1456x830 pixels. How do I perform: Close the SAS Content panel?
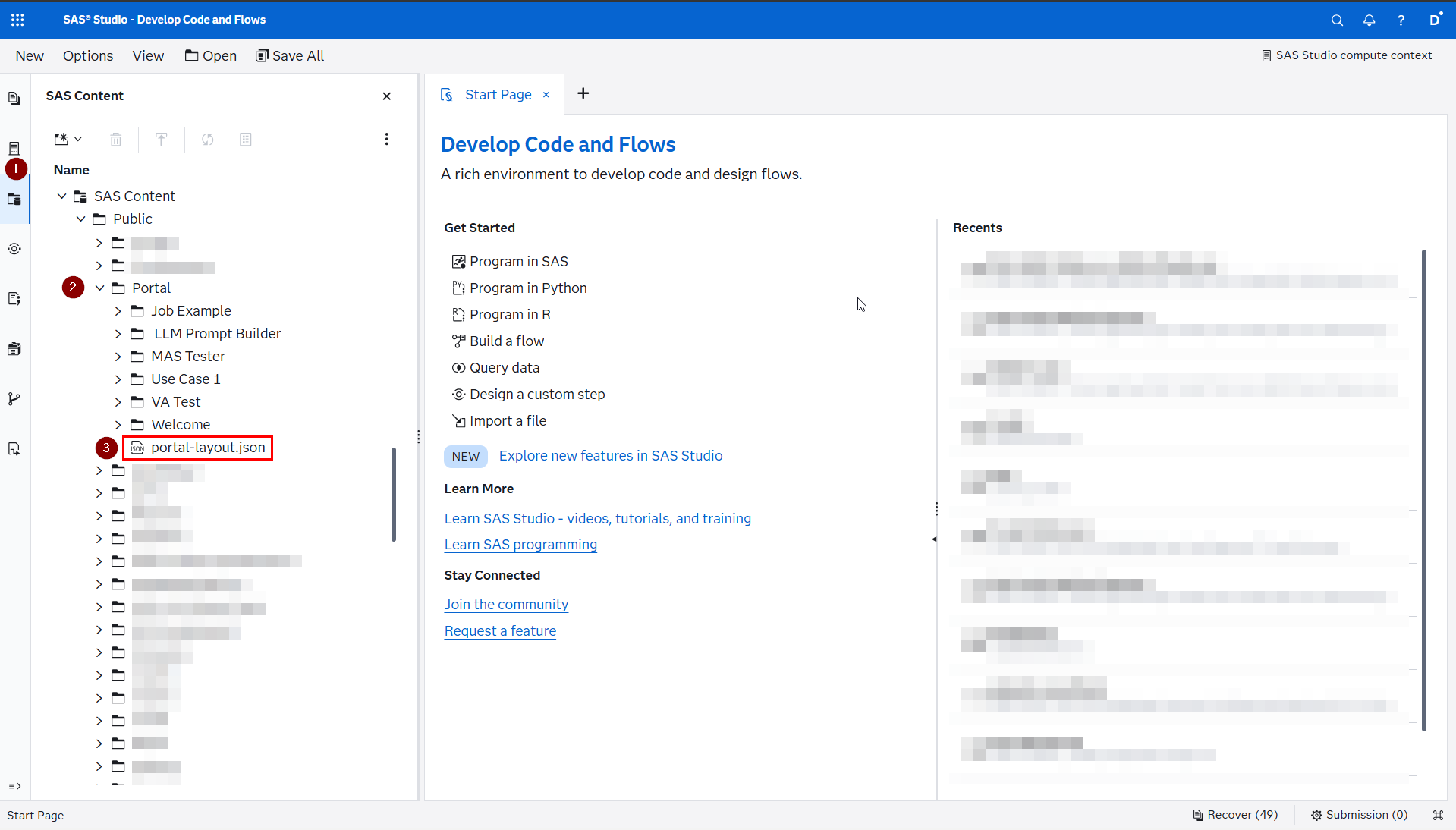[387, 96]
